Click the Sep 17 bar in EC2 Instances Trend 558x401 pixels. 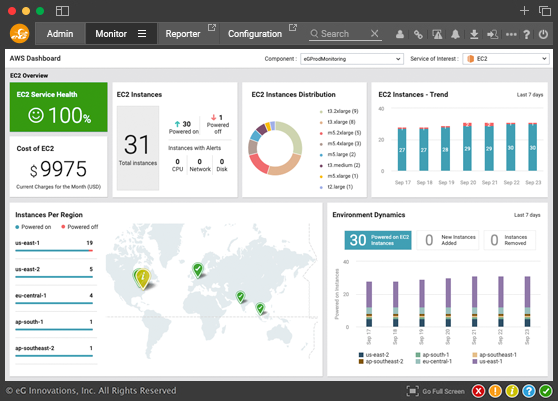click(x=402, y=149)
